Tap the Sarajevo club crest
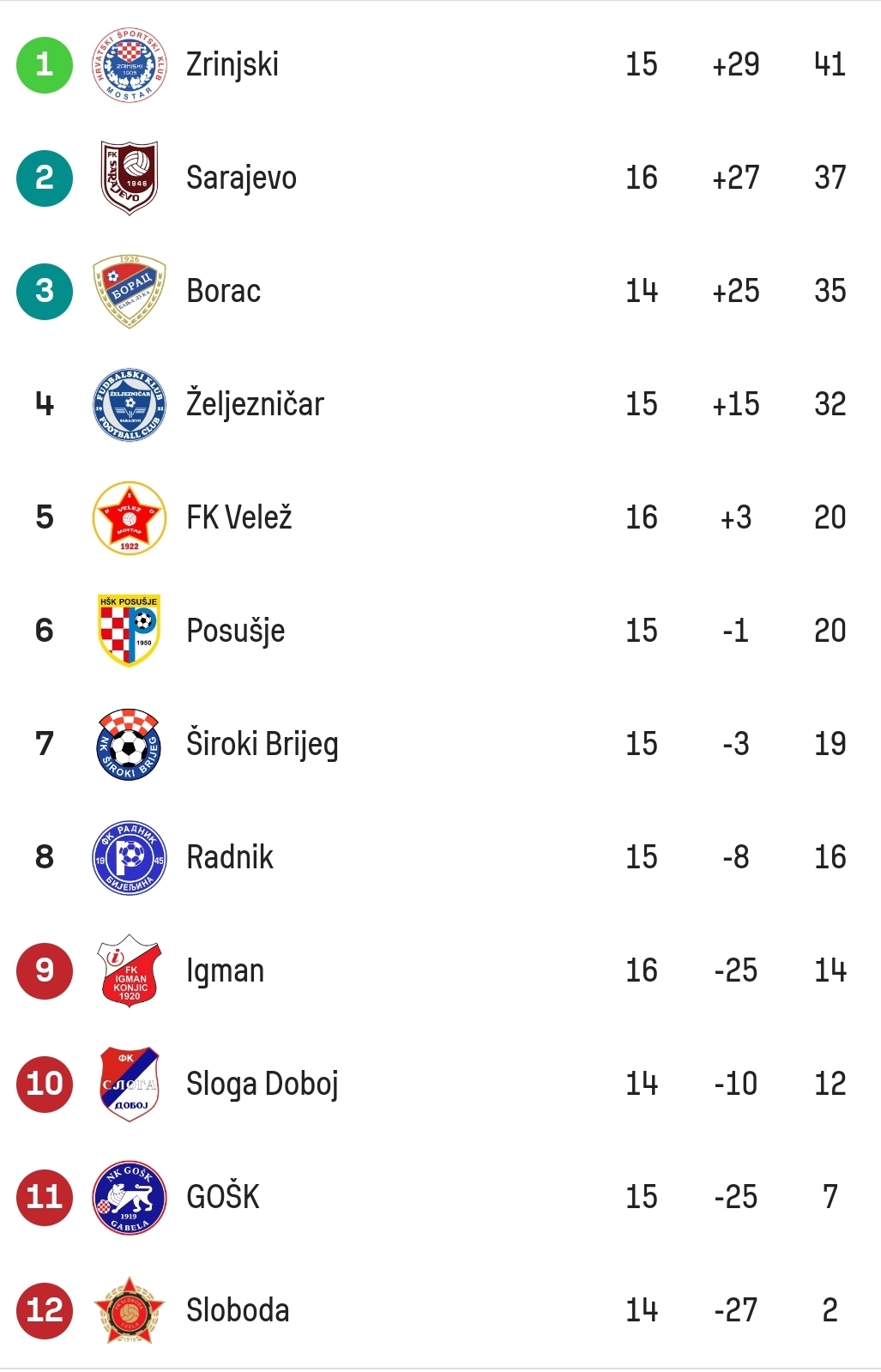The width and height of the screenshot is (881, 1372). tap(129, 178)
